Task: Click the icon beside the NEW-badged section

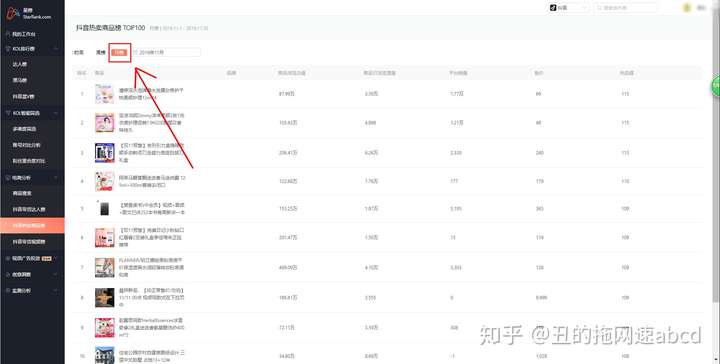Action: pyautogui.click(x=8, y=258)
